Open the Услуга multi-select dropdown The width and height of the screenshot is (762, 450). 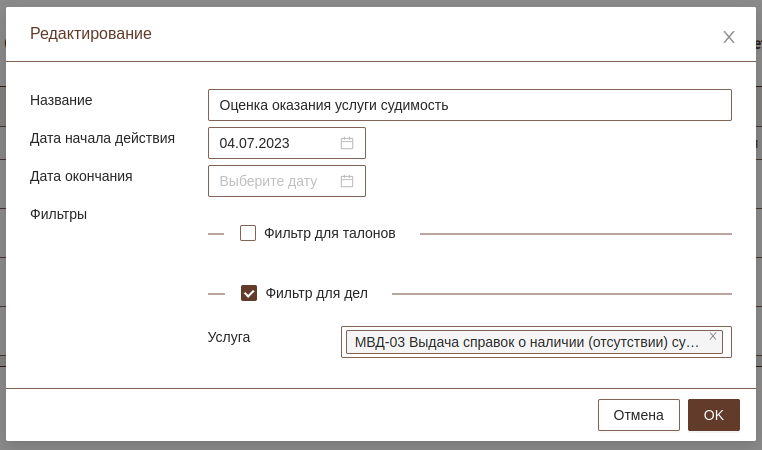726,349
